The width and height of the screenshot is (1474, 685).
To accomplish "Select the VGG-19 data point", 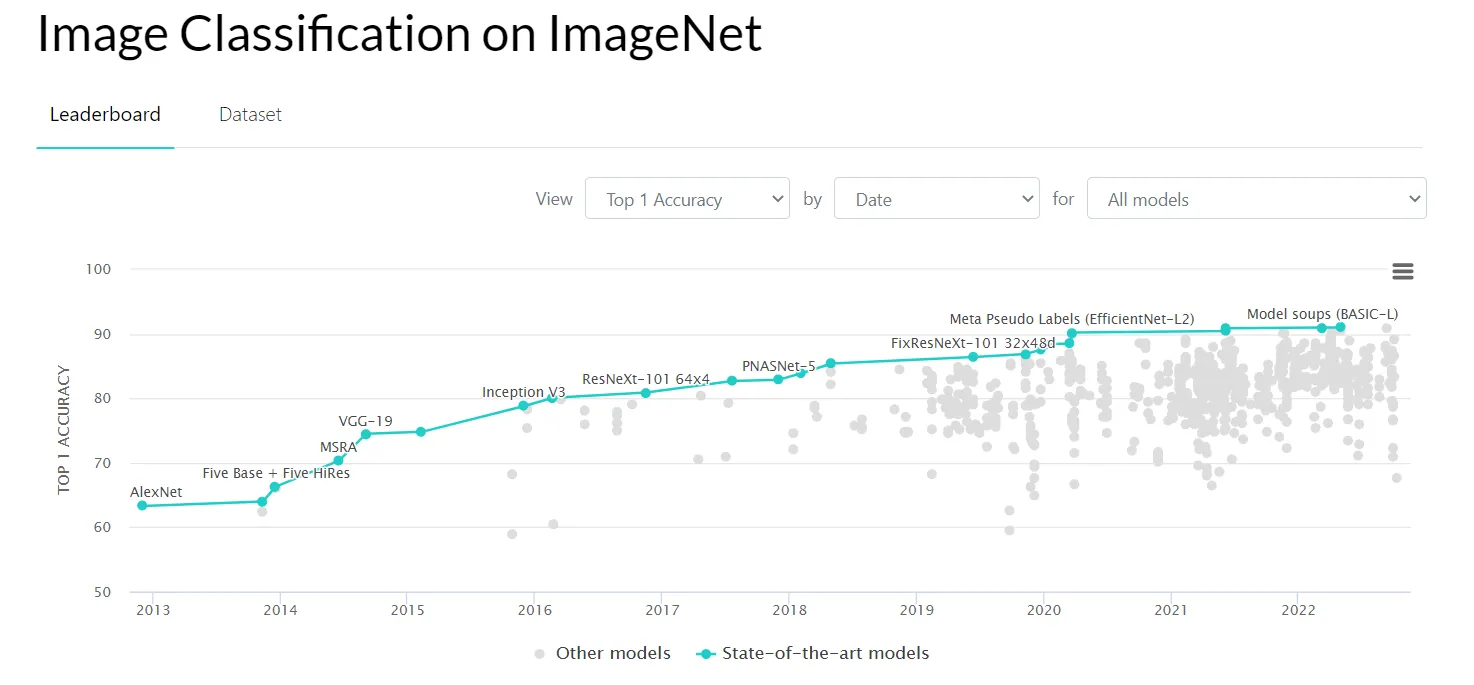I will [366, 434].
